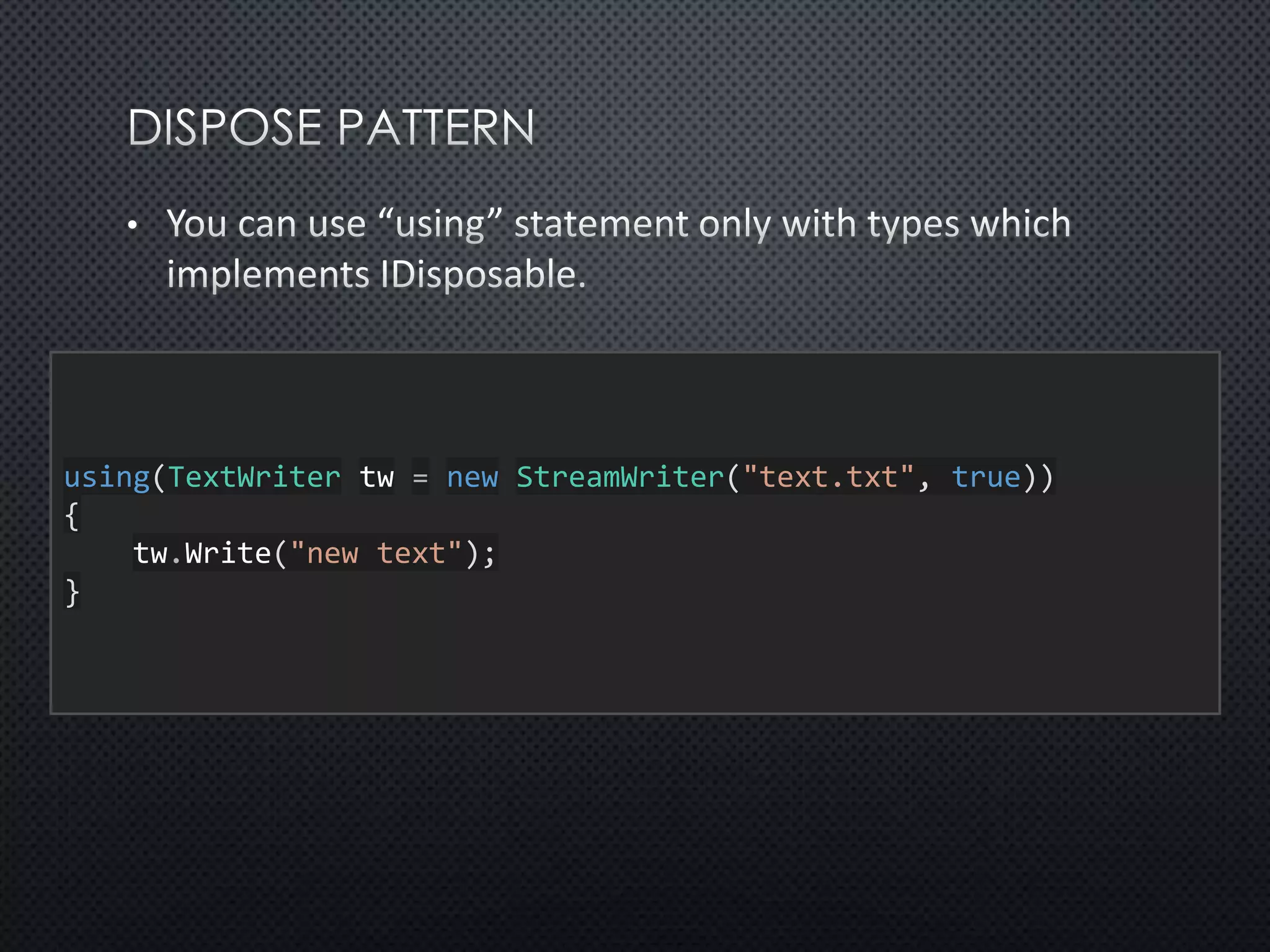Viewport: 1270px width, 952px height.
Task: Click the 'TextWriter' type name in the code
Action: [254, 477]
